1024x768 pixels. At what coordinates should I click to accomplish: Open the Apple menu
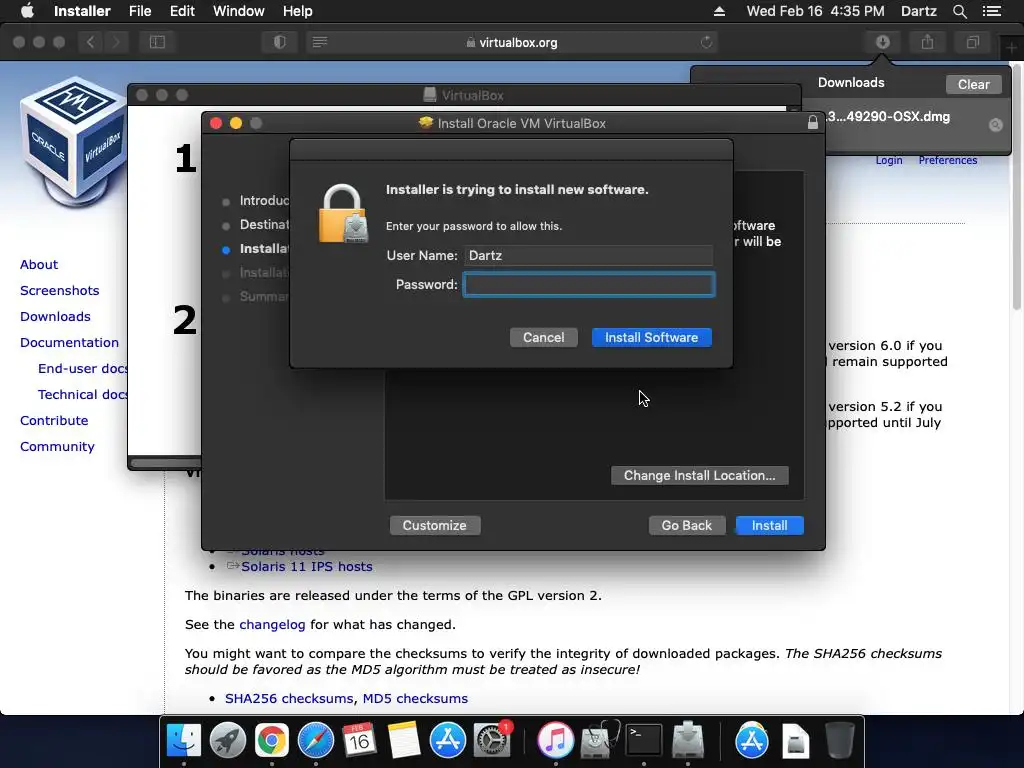27,11
